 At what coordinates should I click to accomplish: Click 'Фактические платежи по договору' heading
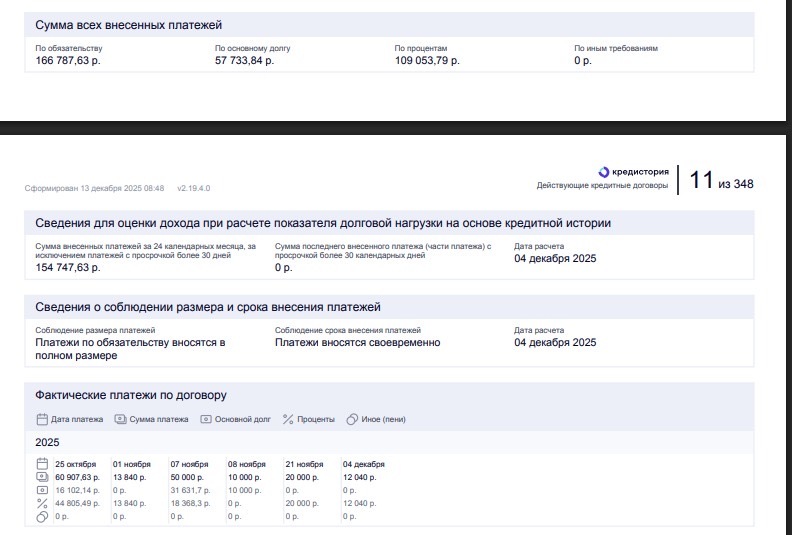[x=131, y=395]
